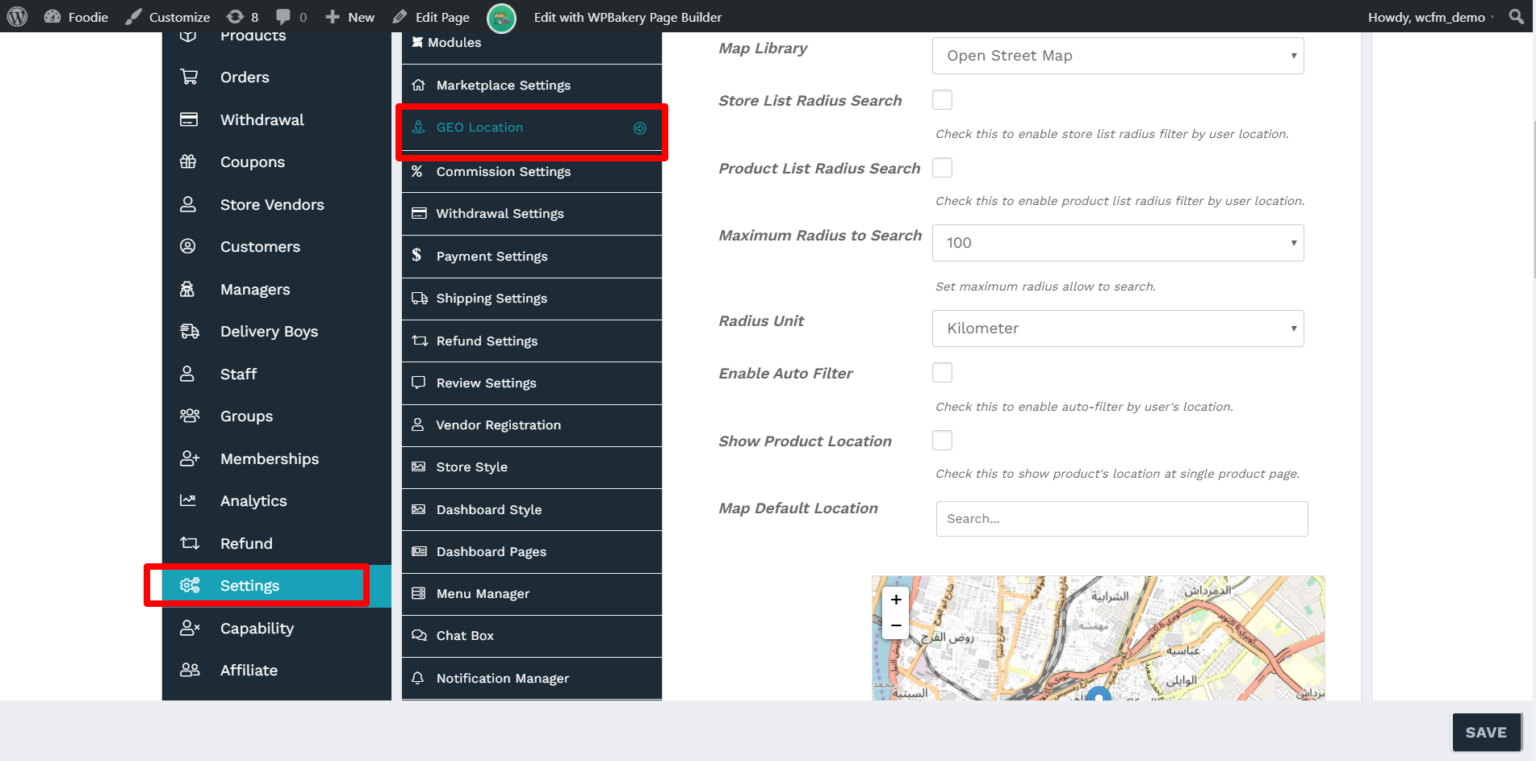Click the gear icon beside GEO Location
The width and height of the screenshot is (1536, 761).
pyautogui.click(x=640, y=128)
